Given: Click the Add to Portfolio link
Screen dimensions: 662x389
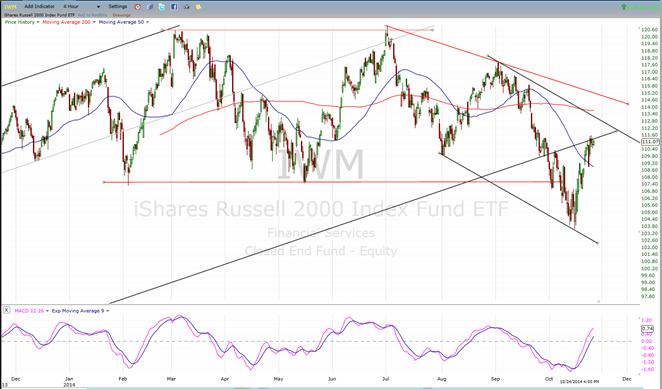Looking at the screenshot, I should tap(92, 15).
